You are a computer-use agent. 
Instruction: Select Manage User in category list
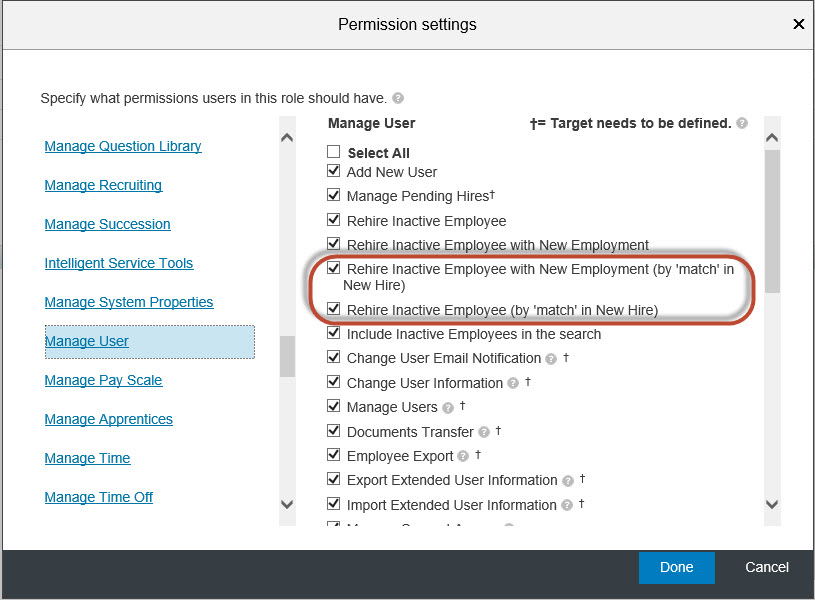(86, 341)
